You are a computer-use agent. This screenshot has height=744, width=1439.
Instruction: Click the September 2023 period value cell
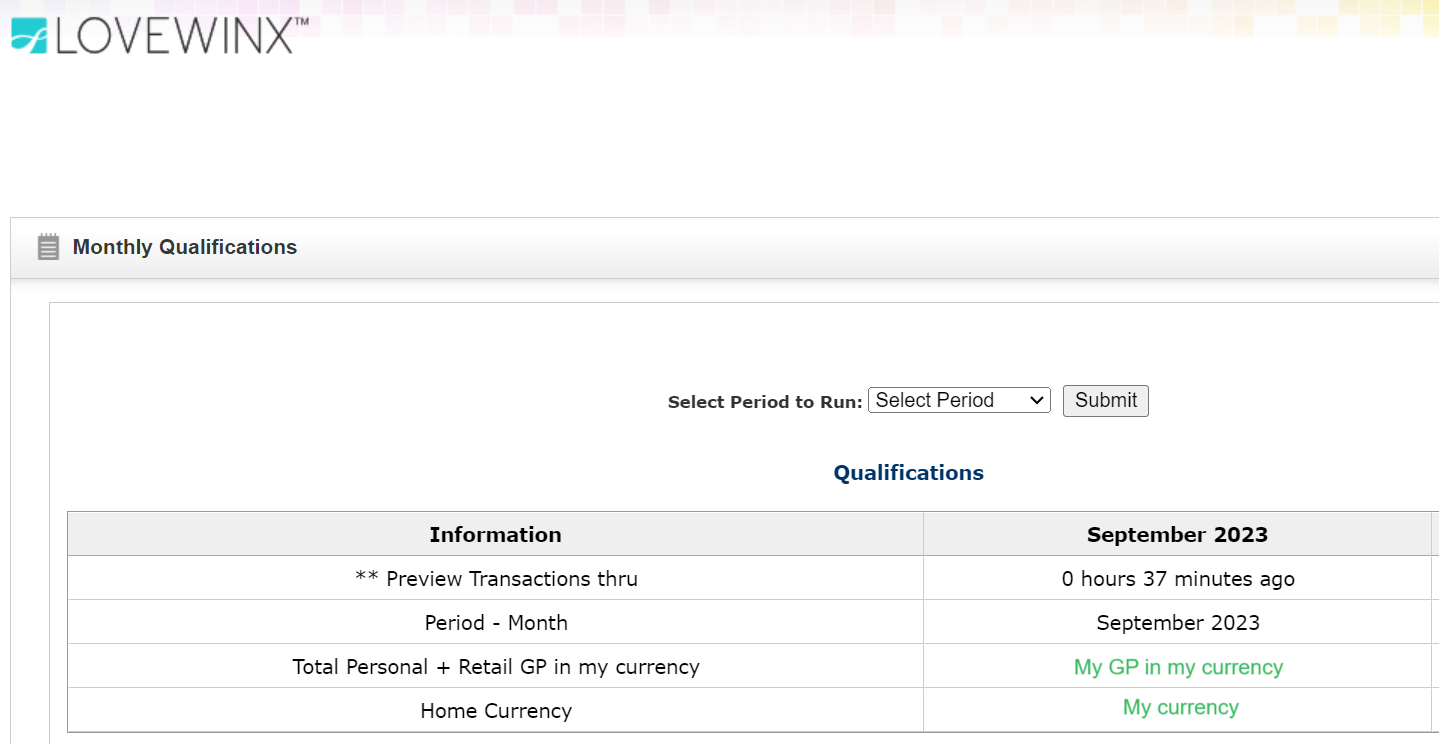[x=1177, y=623]
